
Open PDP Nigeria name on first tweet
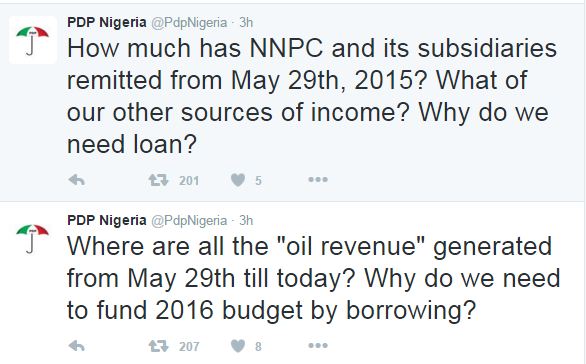(107, 22)
